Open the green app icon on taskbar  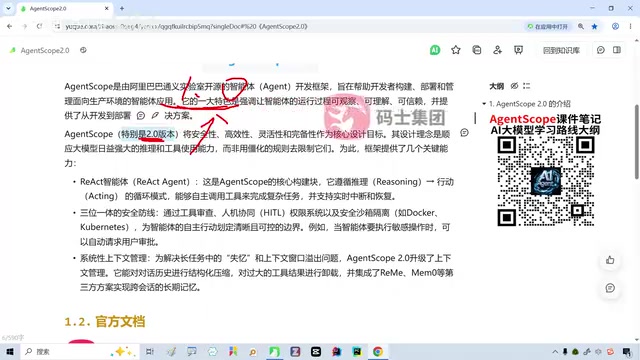tap(274, 351)
